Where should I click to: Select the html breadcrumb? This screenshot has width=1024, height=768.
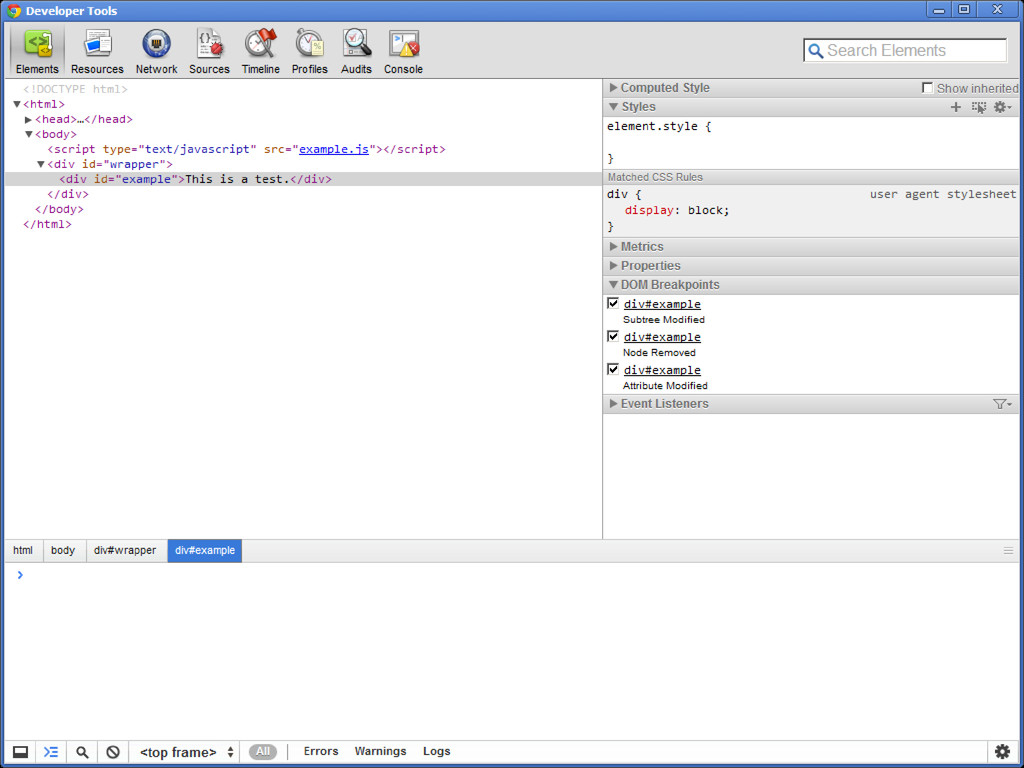pos(23,551)
